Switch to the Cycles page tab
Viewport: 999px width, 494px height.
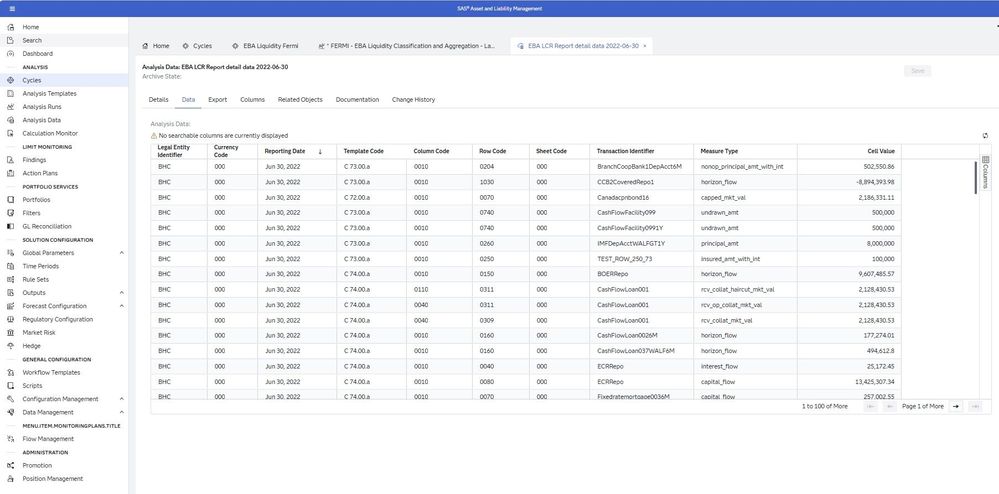[x=198, y=47]
